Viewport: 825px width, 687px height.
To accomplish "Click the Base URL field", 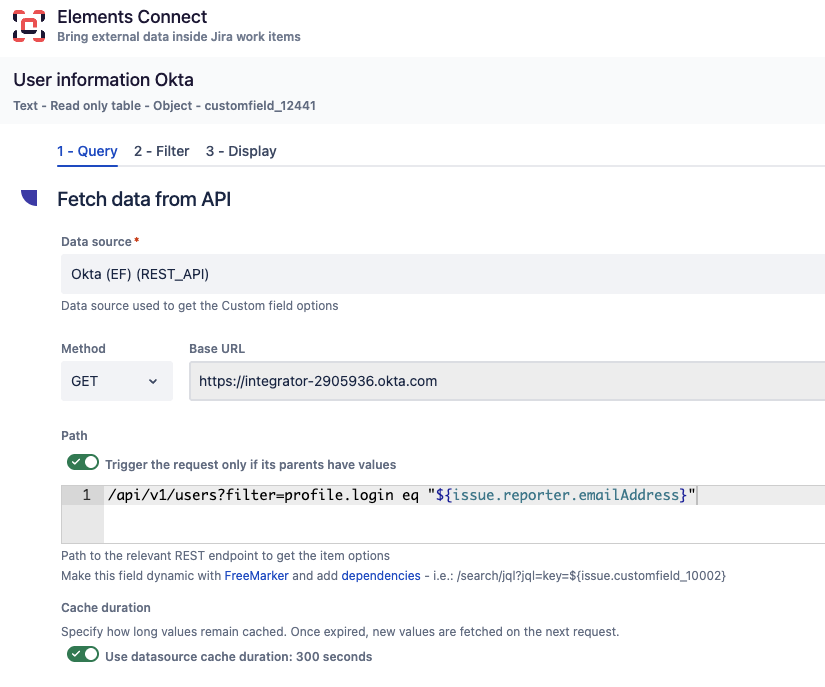I will click(x=507, y=381).
